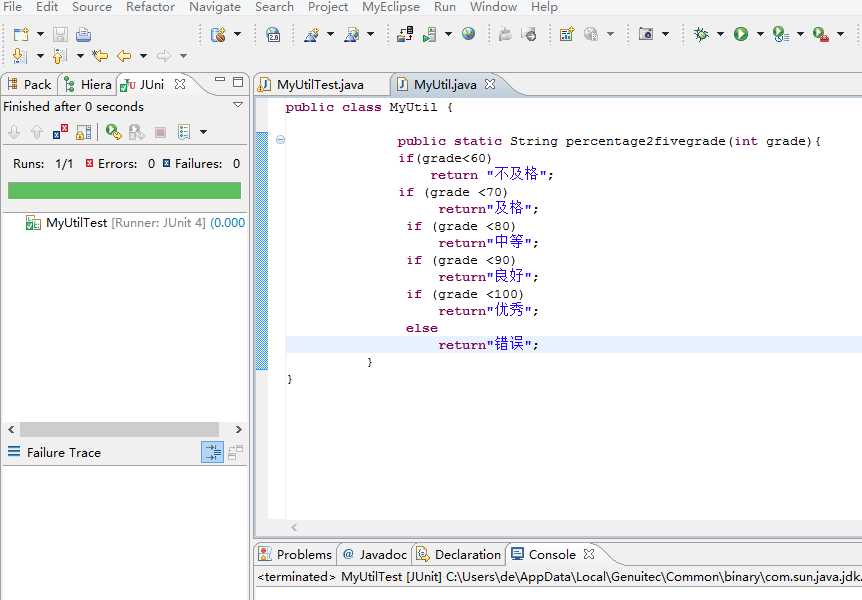Open the Back navigation history dropdown

[143, 56]
